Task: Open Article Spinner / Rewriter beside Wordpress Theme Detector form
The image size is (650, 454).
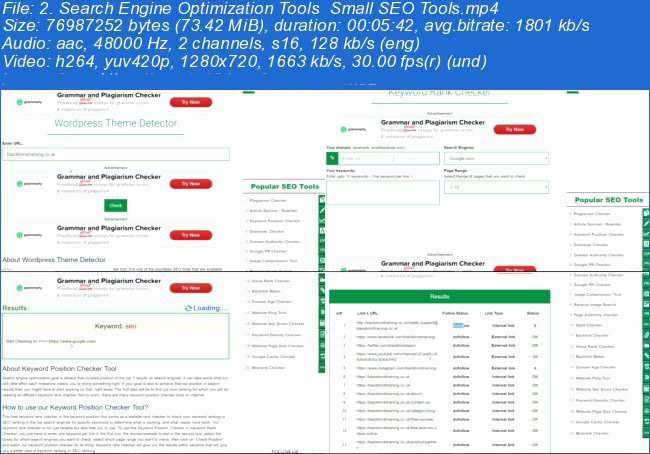Action: tap(273, 211)
